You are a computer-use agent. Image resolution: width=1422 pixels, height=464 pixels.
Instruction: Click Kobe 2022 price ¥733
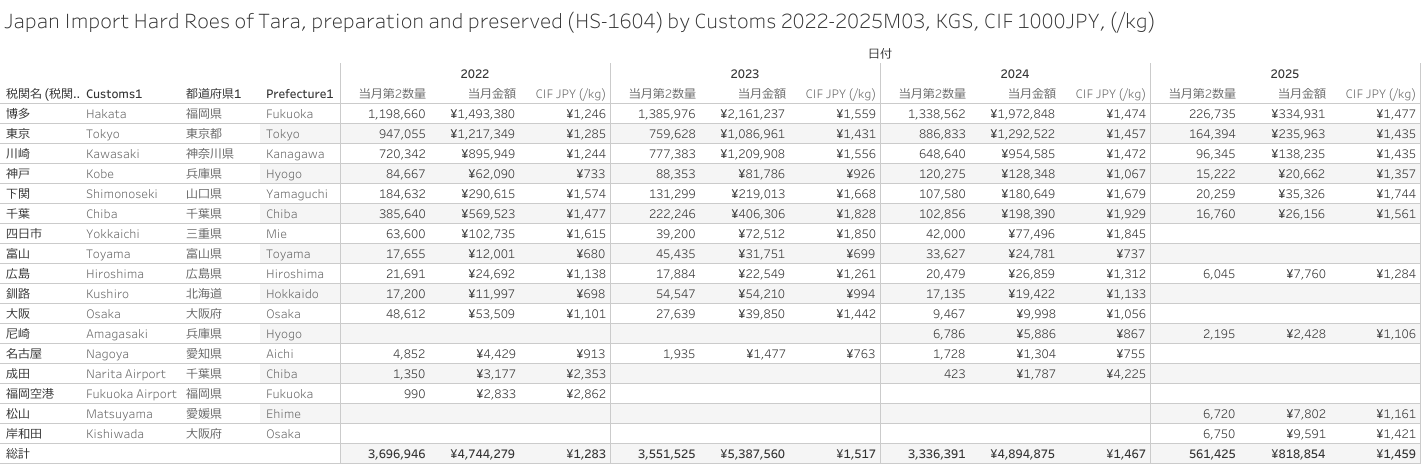590,174
